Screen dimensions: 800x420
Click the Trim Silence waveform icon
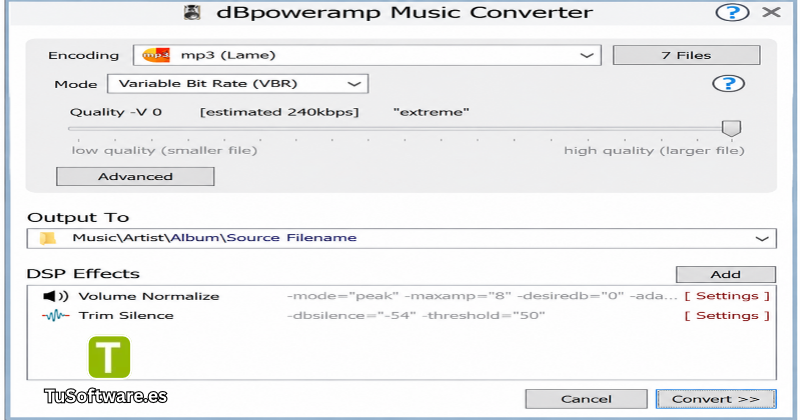pyautogui.click(x=56, y=316)
